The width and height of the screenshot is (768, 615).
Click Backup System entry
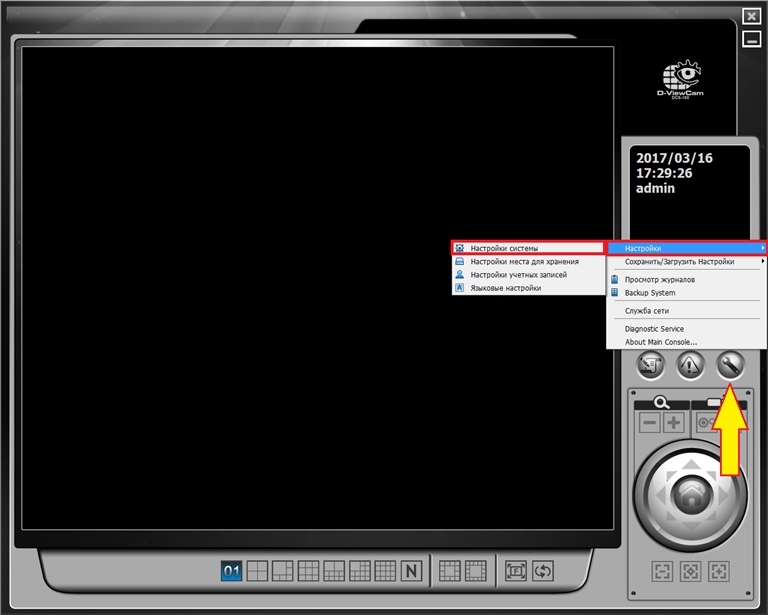click(x=650, y=293)
